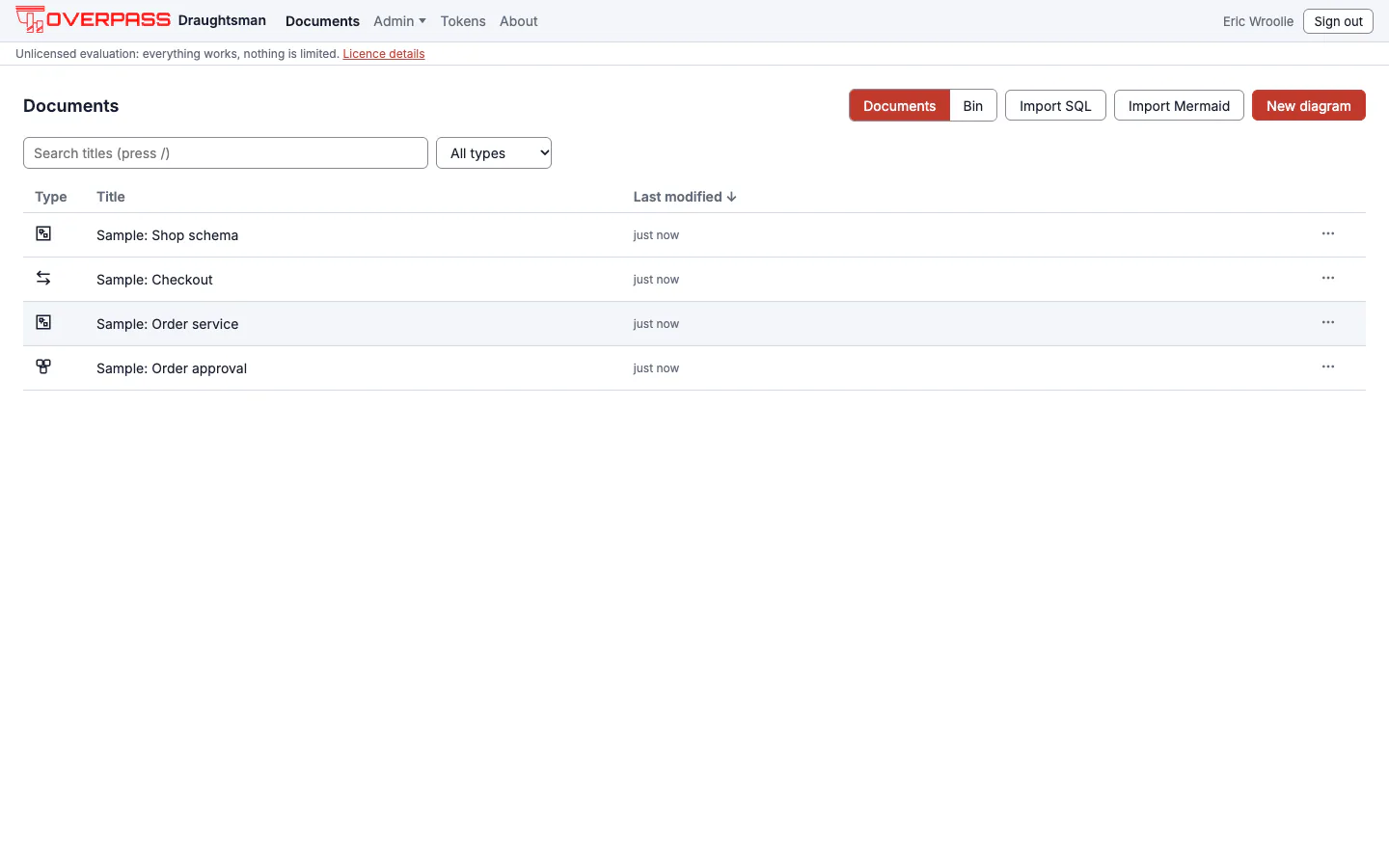Open the more menu for Sample: Order approval
The width and height of the screenshot is (1389, 868).
tap(1328, 366)
